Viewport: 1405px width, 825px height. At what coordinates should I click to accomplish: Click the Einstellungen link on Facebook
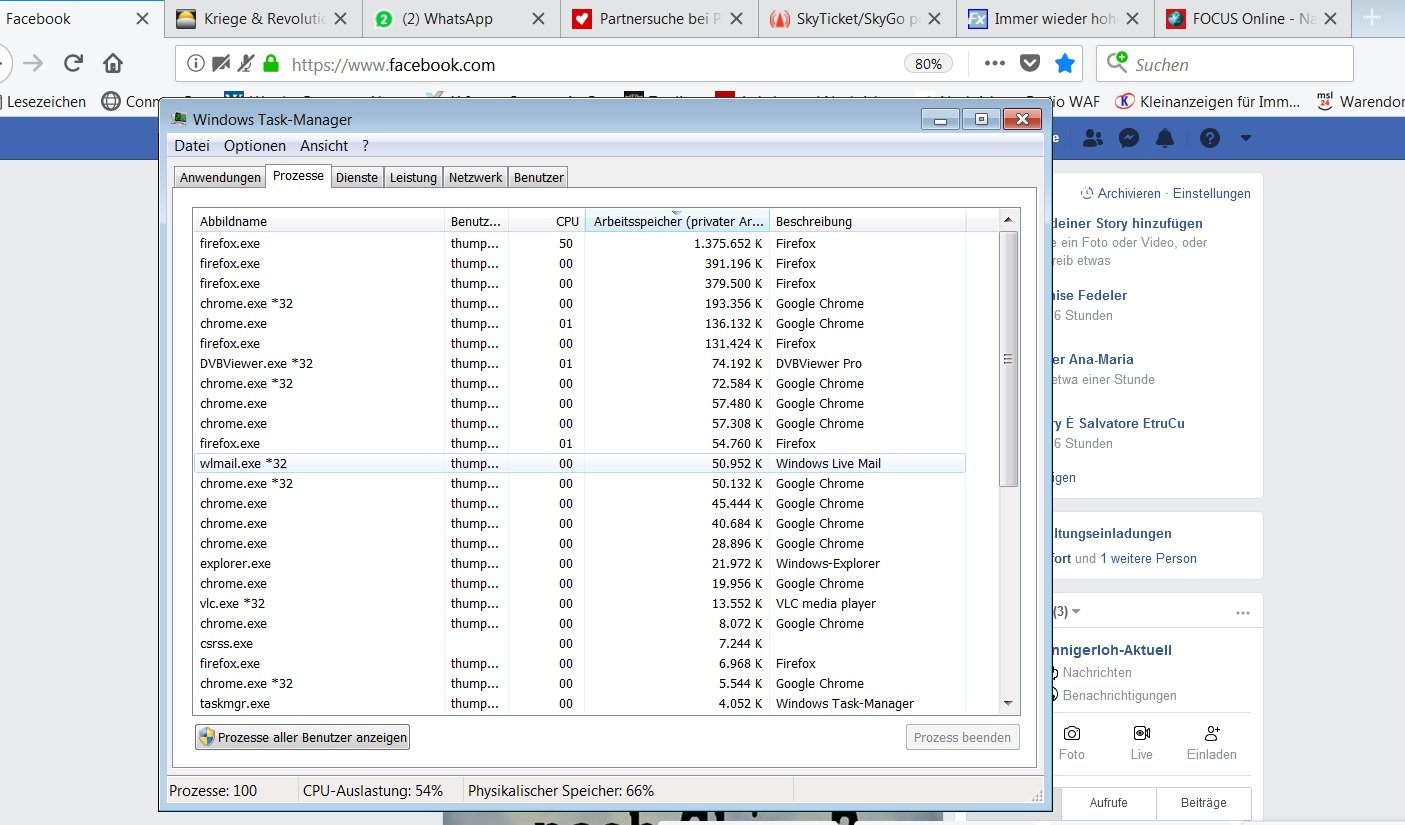tap(1211, 194)
